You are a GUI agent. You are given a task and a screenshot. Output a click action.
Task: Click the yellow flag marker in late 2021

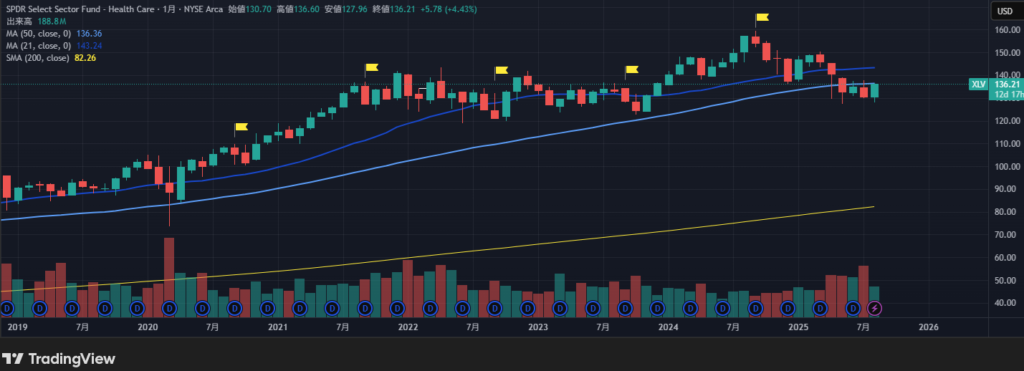372,67
